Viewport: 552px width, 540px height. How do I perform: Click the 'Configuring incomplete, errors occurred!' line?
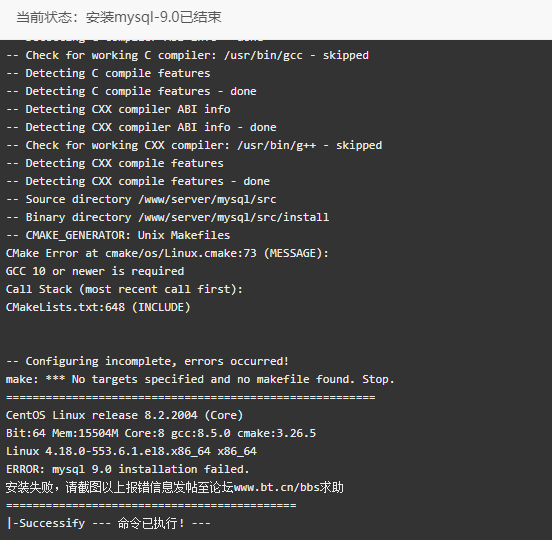click(147, 361)
